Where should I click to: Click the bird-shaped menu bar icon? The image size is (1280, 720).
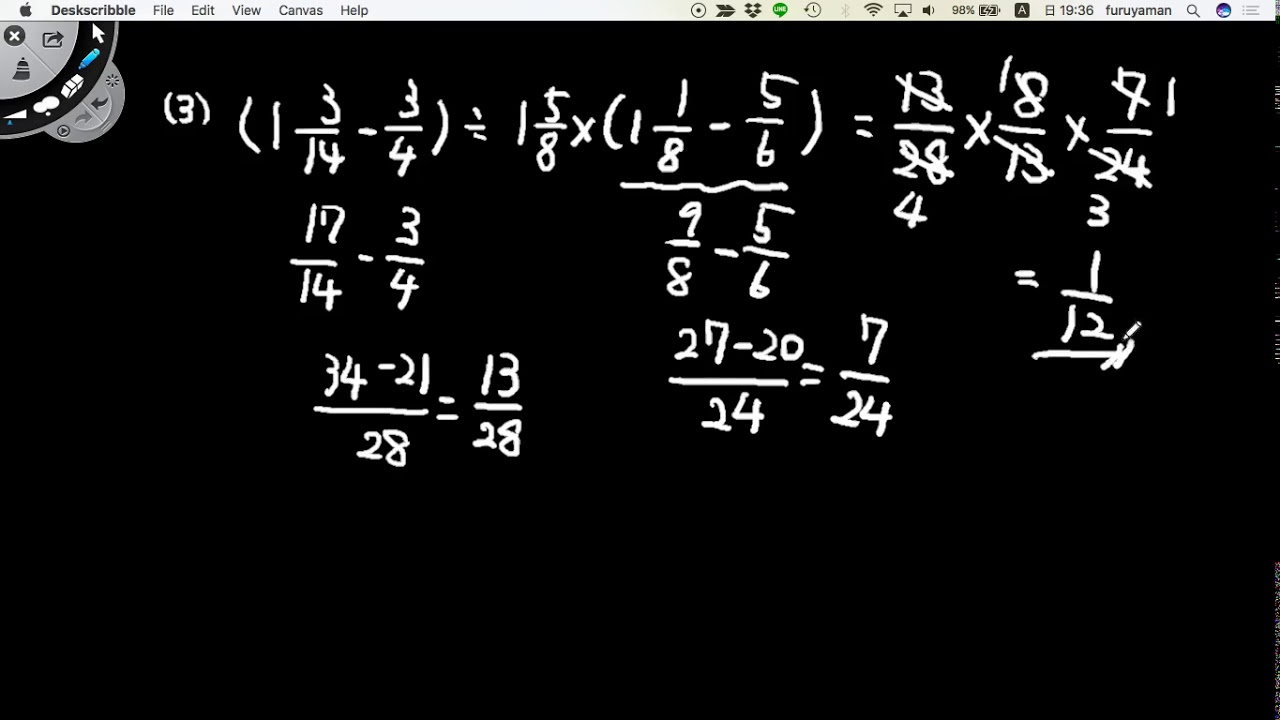tap(726, 10)
